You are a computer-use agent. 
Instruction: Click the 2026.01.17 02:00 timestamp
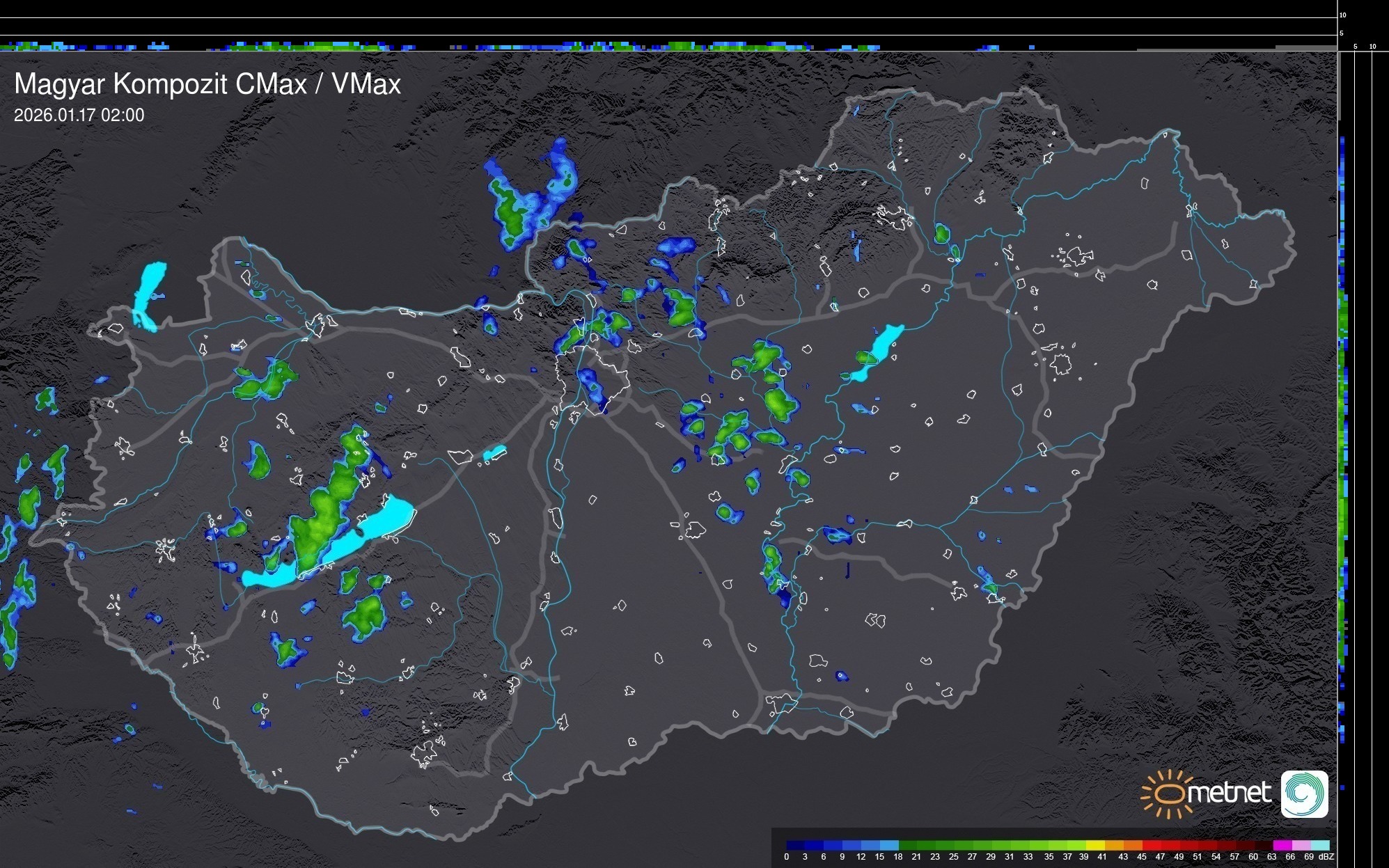[79, 116]
